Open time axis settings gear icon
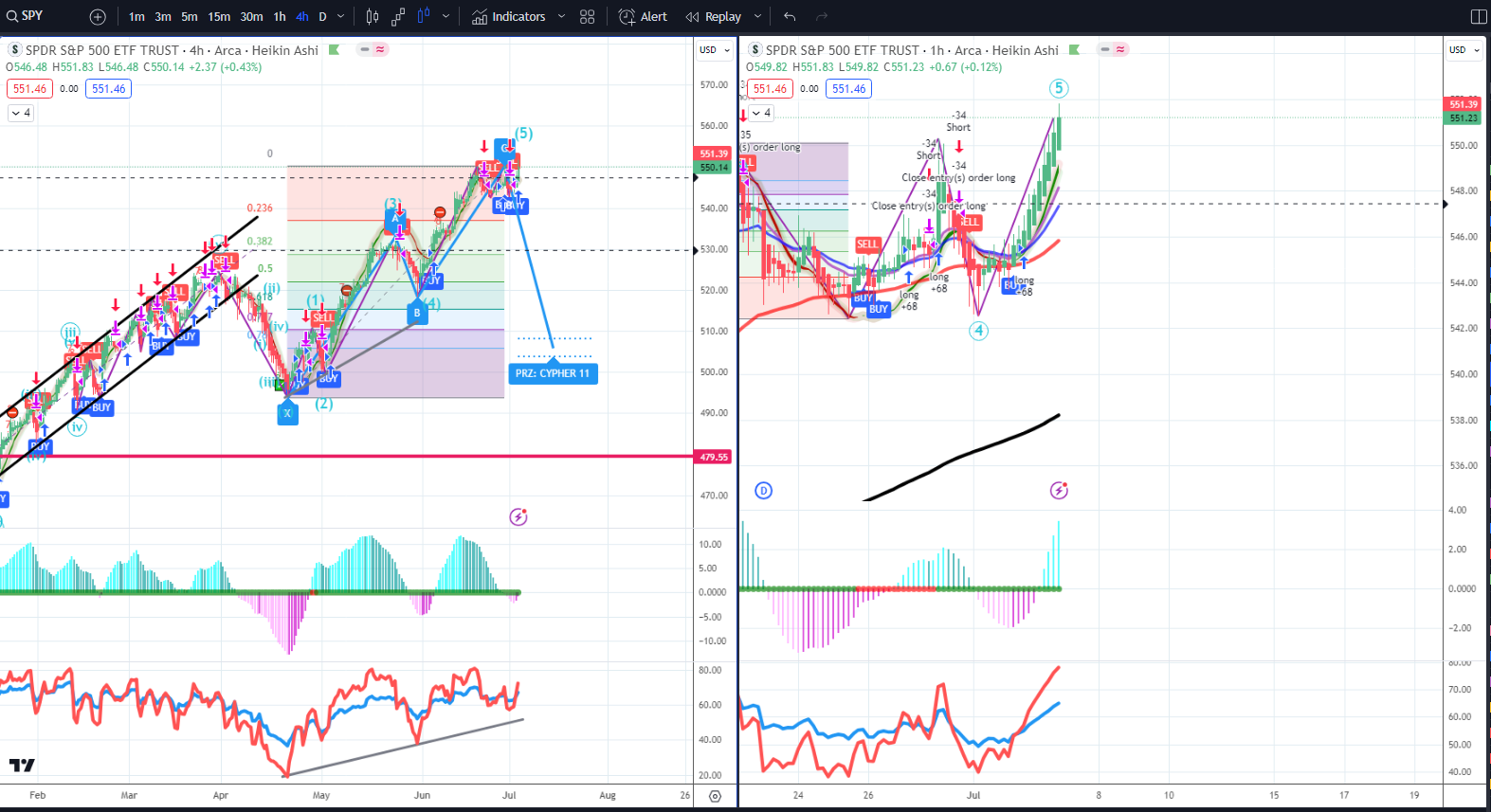Screen dimensions: 1491x812 [716, 796]
